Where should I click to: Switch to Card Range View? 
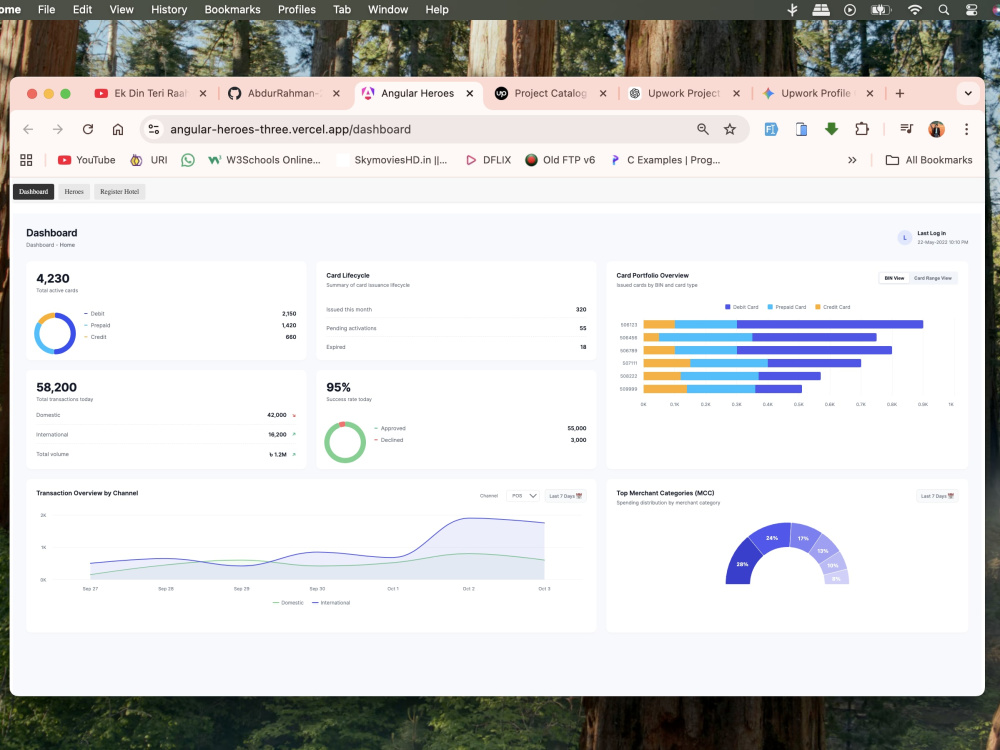[932, 278]
